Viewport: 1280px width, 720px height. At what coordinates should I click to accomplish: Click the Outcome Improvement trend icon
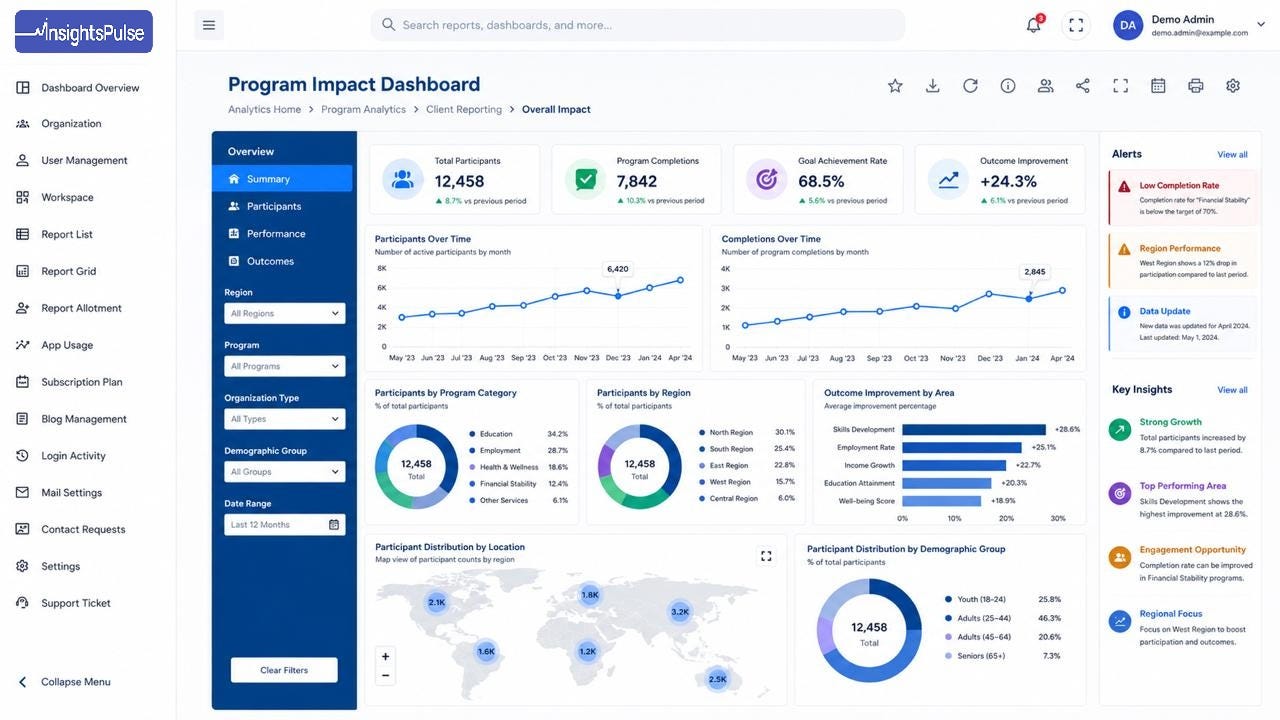click(948, 179)
